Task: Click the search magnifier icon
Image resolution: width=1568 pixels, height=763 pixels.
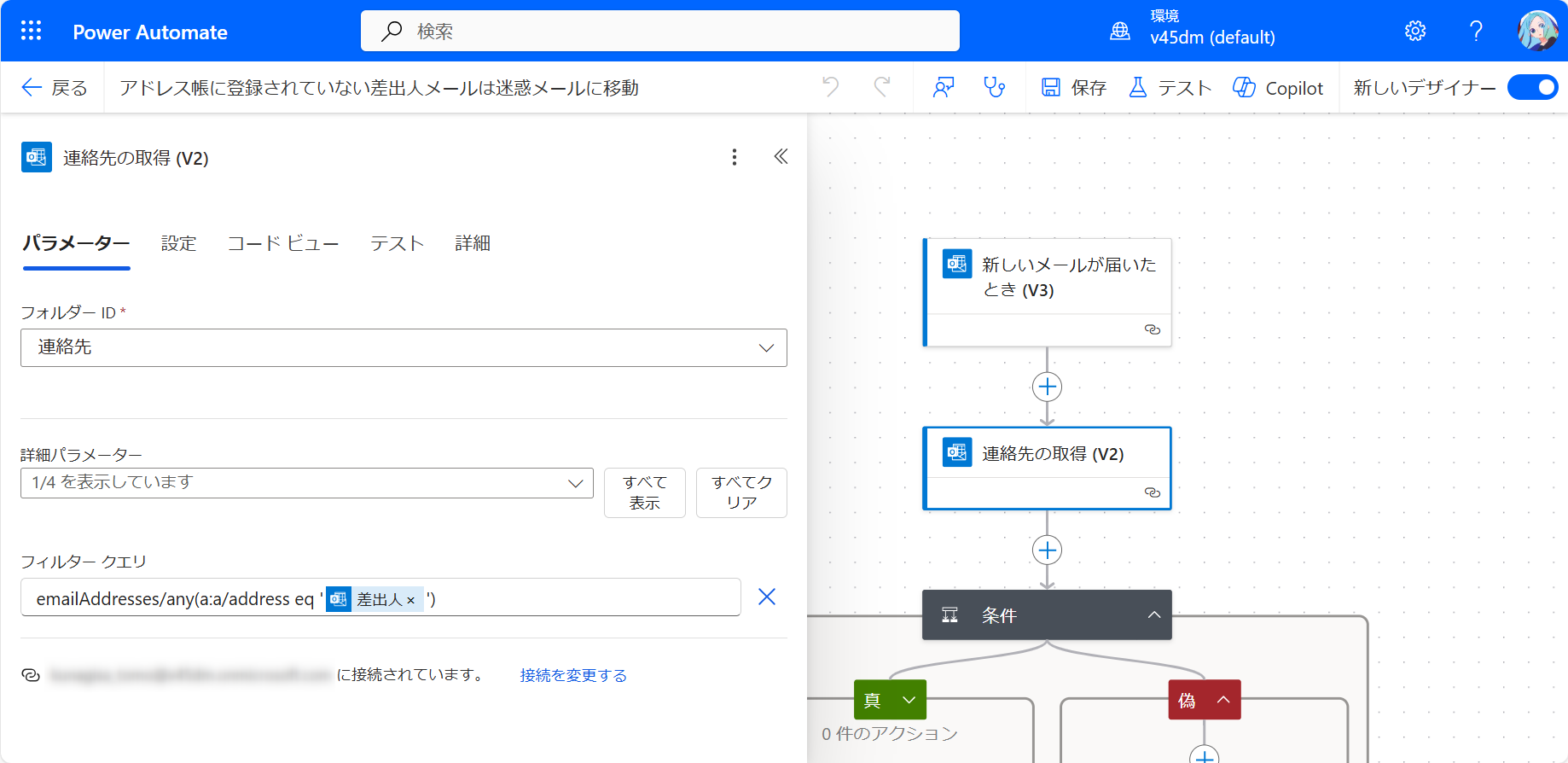Action: click(x=392, y=32)
